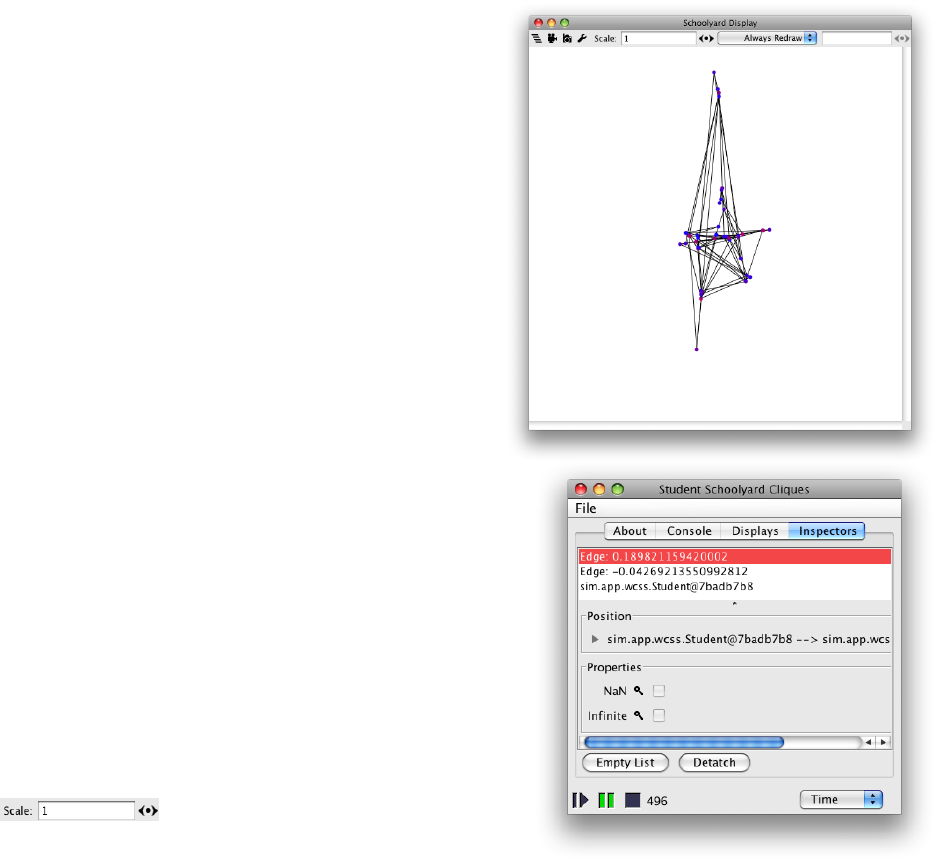Click the scale adjuster knob in Schoolyard Display

pyautogui.click(x=706, y=38)
